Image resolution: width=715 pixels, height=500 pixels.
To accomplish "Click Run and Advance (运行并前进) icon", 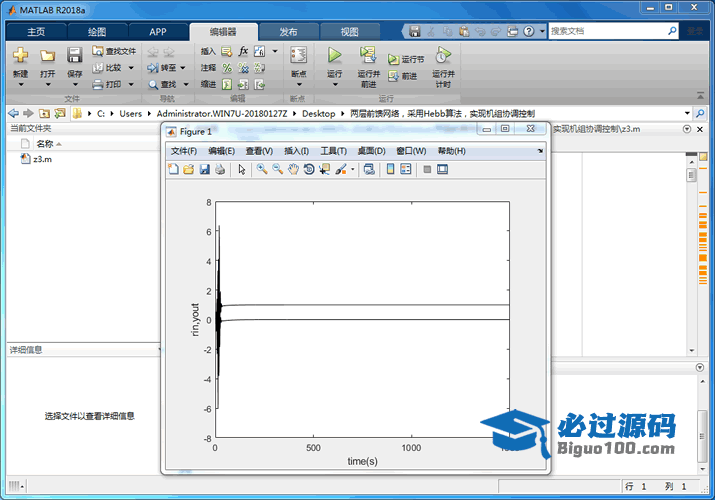I will pos(368,55).
